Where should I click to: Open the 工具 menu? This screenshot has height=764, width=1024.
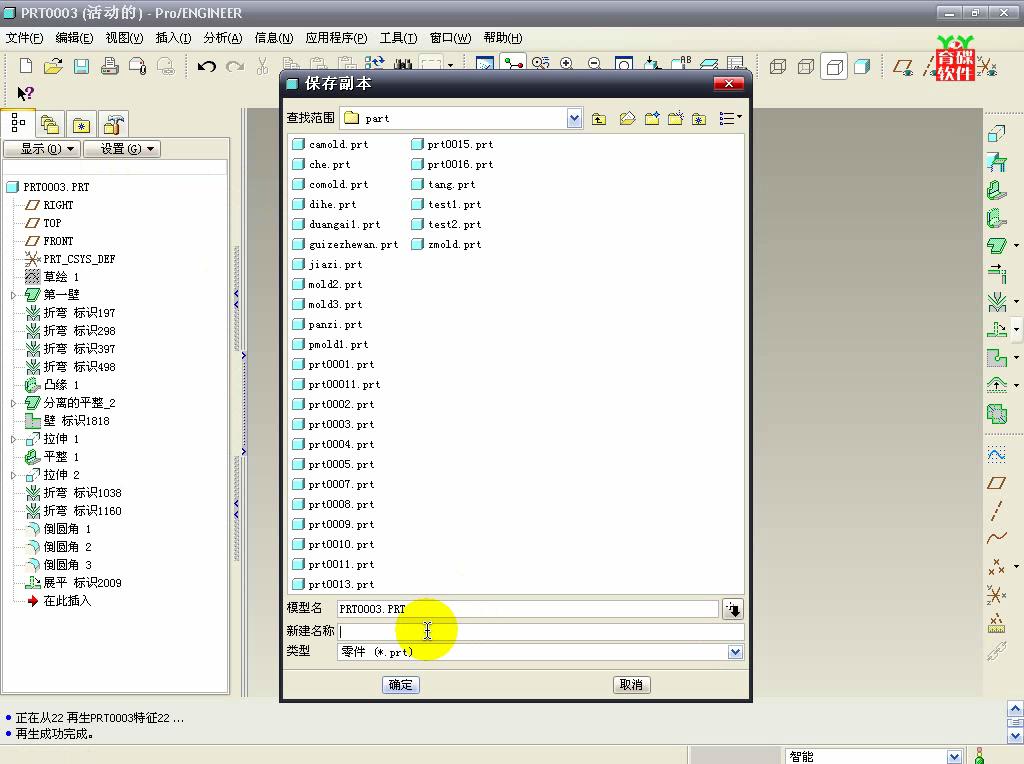point(398,38)
